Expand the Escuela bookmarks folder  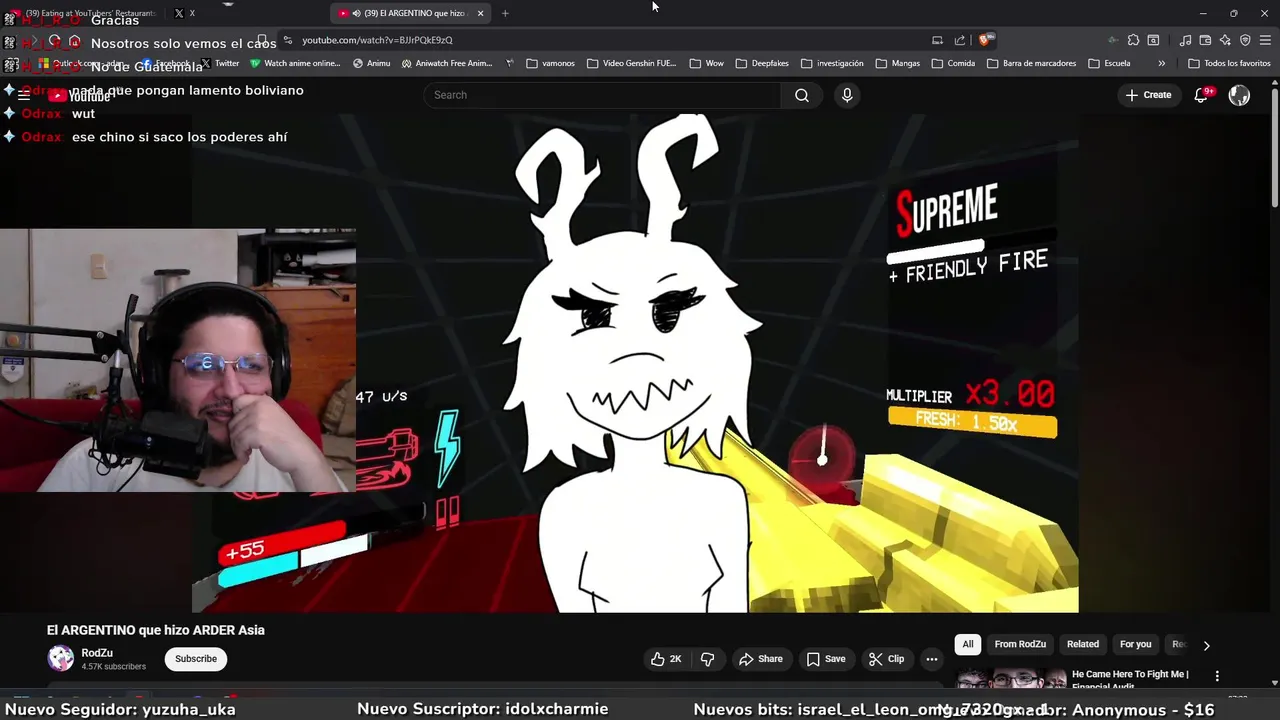[x=1109, y=63]
